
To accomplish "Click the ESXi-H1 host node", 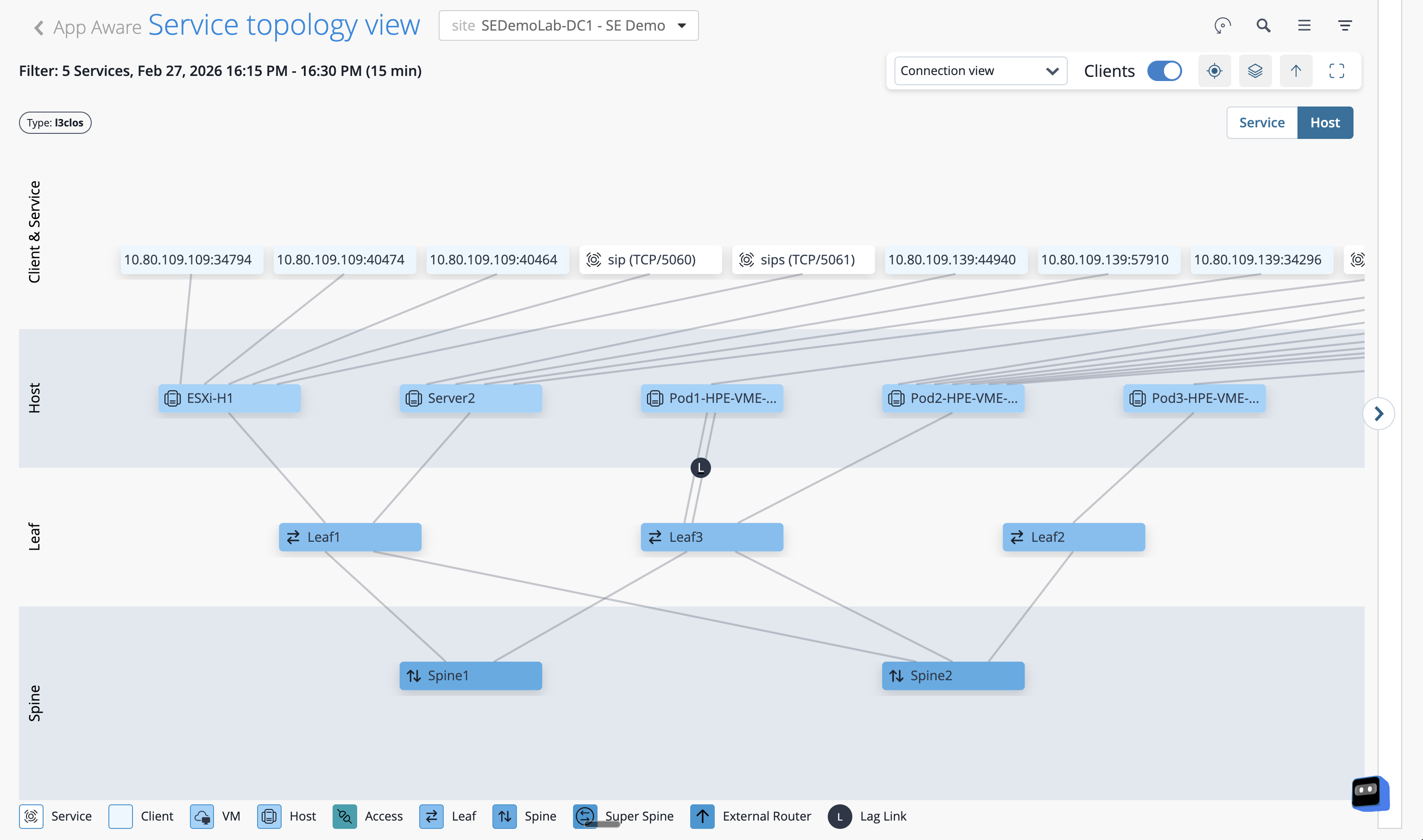I will [229, 398].
